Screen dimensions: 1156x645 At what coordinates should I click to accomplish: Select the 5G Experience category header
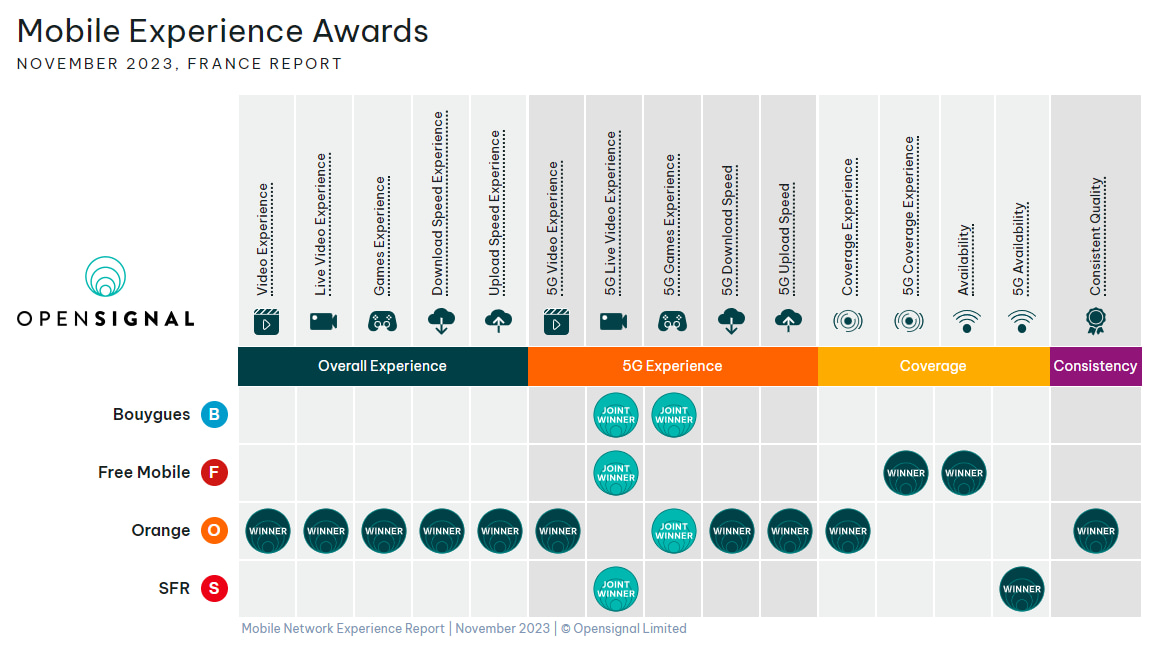[672, 366]
